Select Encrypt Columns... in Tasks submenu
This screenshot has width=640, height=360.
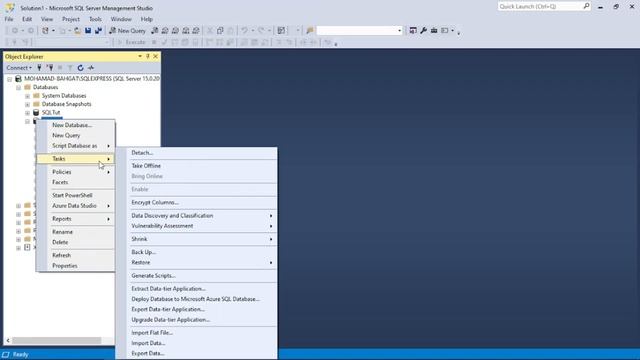(196, 202)
